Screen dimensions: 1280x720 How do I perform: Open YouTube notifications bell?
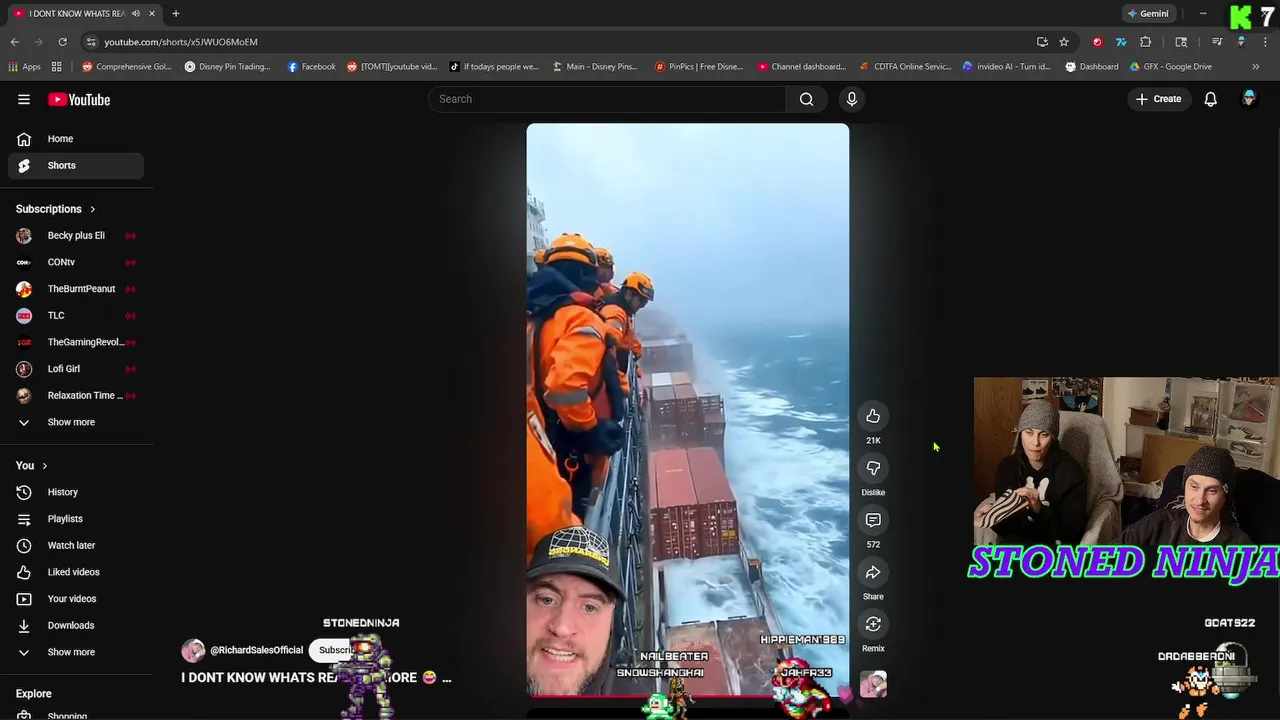click(x=1210, y=99)
